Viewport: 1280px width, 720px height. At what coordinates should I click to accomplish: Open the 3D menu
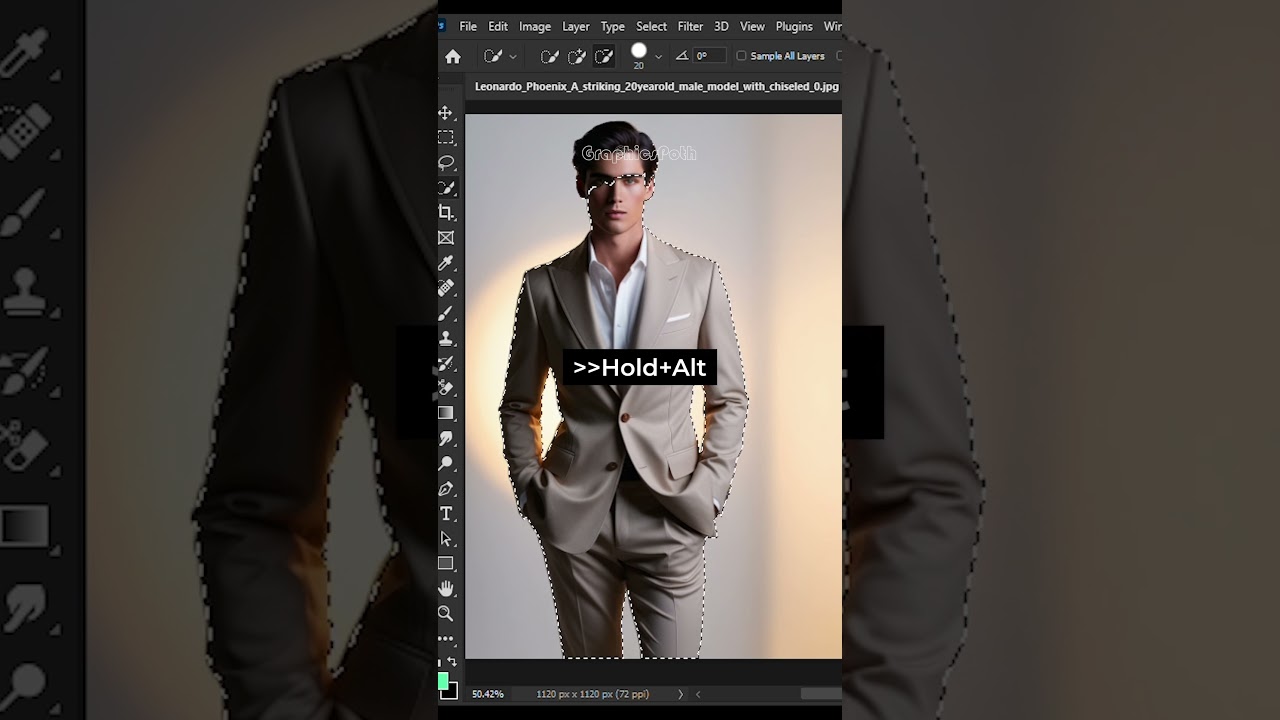tap(721, 27)
